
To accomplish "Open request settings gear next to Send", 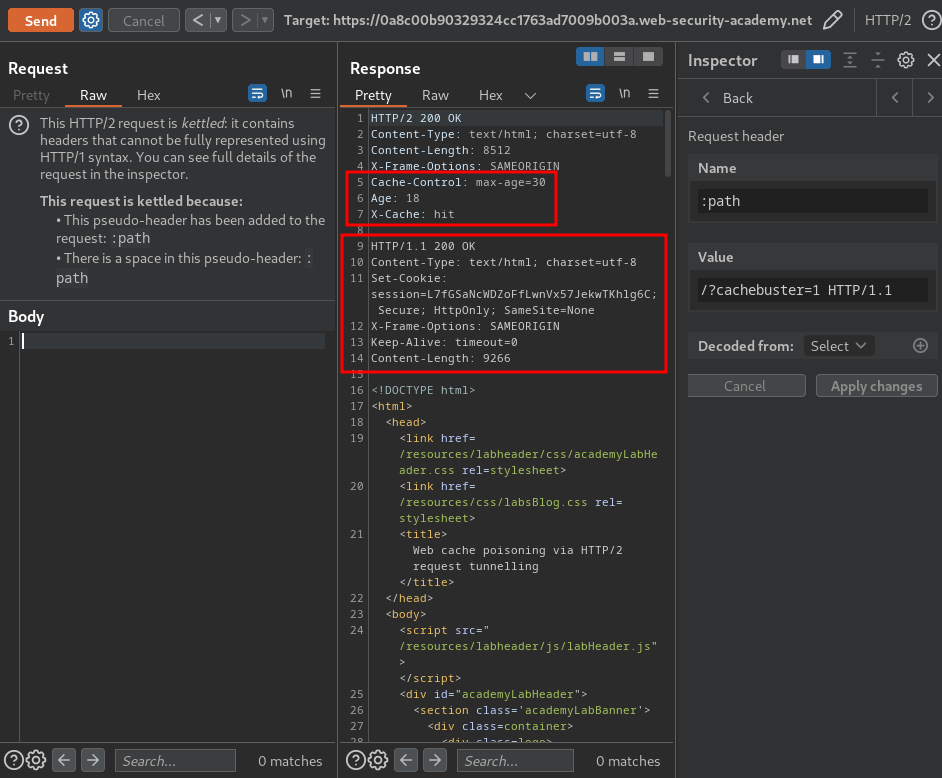I will pos(91,20).
